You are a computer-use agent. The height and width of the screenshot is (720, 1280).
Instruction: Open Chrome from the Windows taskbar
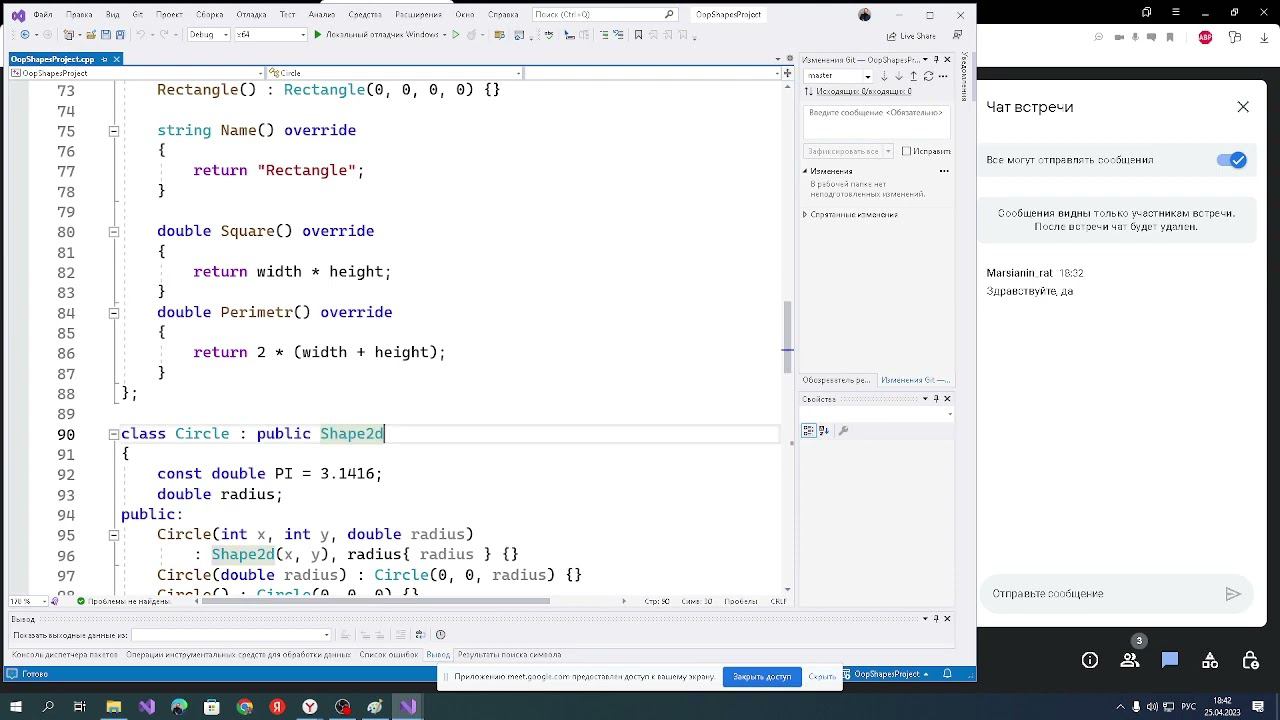(x=245, y=707)
